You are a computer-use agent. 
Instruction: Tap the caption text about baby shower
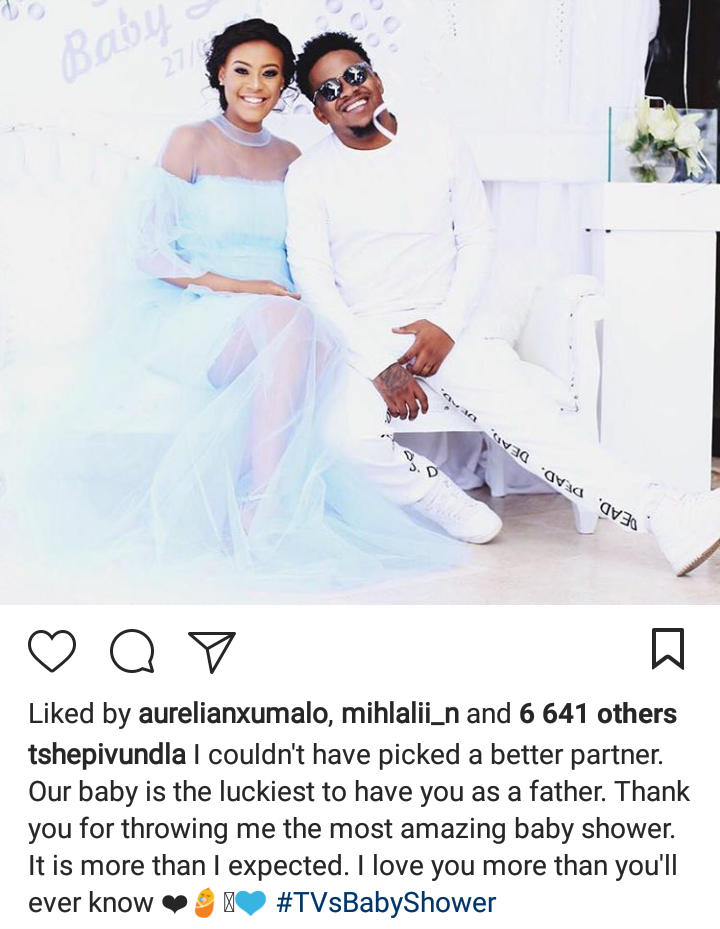click(359, 828)
